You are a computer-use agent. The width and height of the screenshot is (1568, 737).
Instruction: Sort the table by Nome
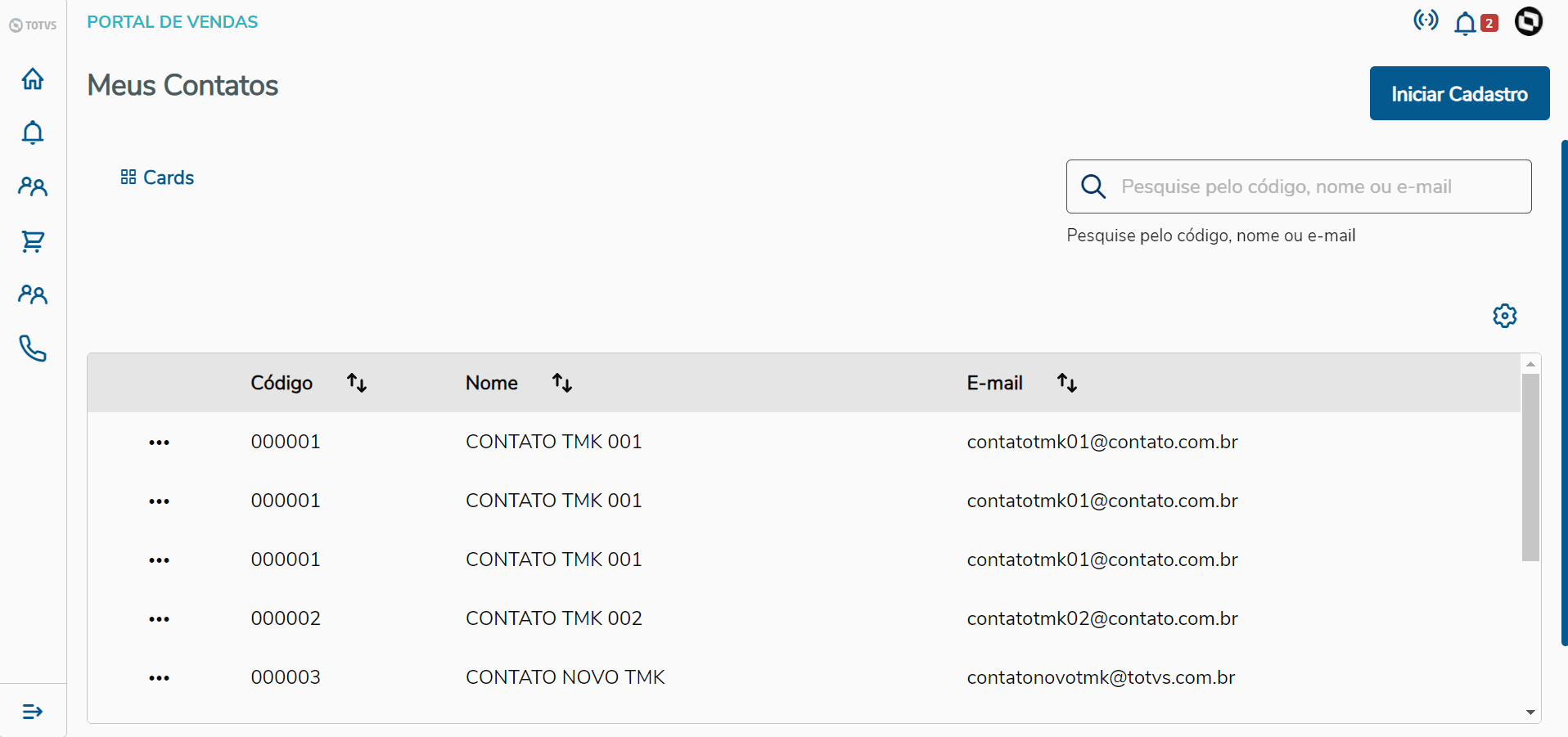tap(562, 383)
